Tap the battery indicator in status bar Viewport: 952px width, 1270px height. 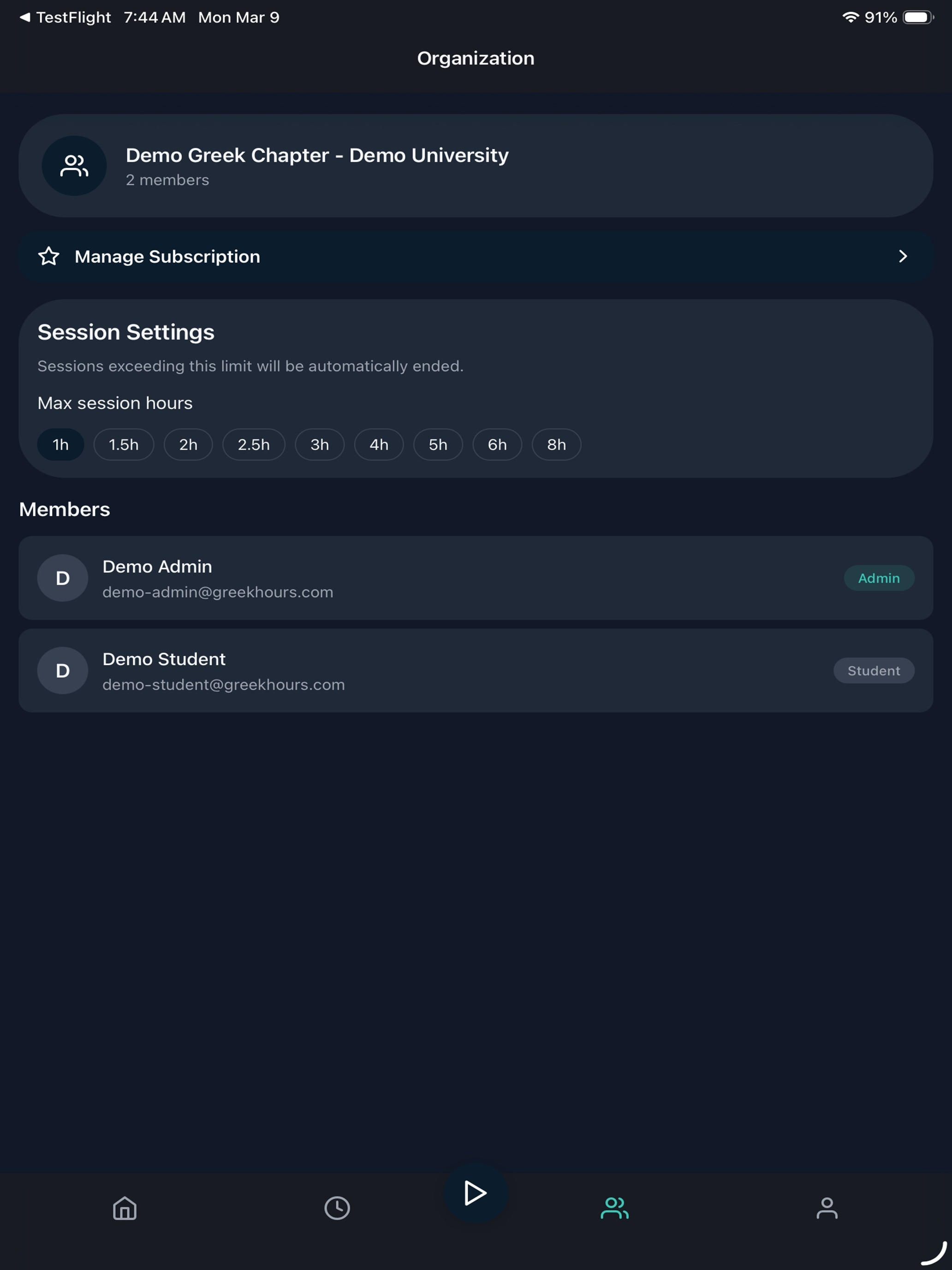click(918, 17)
